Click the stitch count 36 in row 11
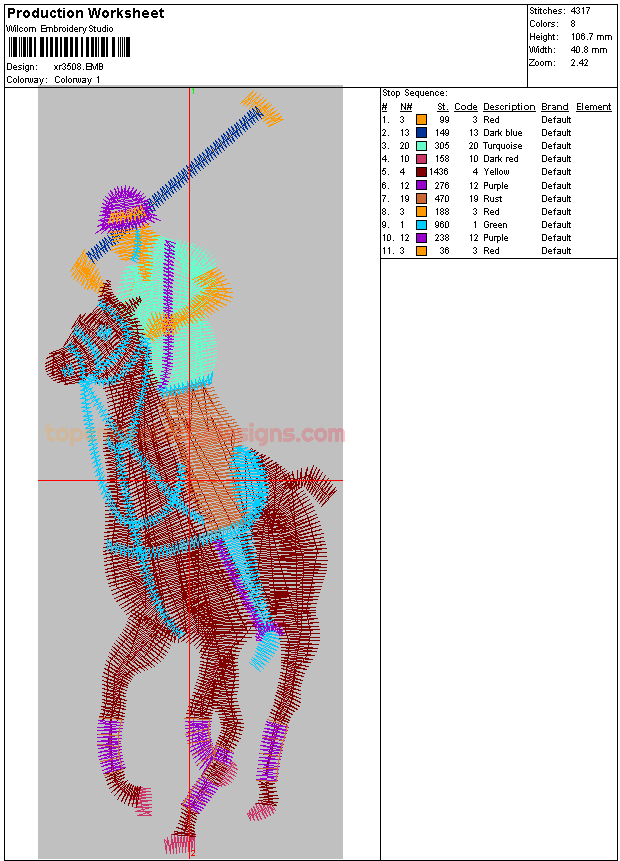620x861 pixels. 444,251
